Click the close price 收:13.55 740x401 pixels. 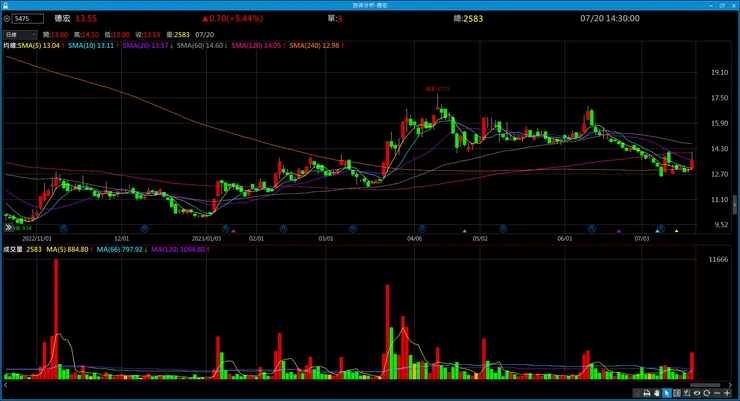[x=148, y=35]
